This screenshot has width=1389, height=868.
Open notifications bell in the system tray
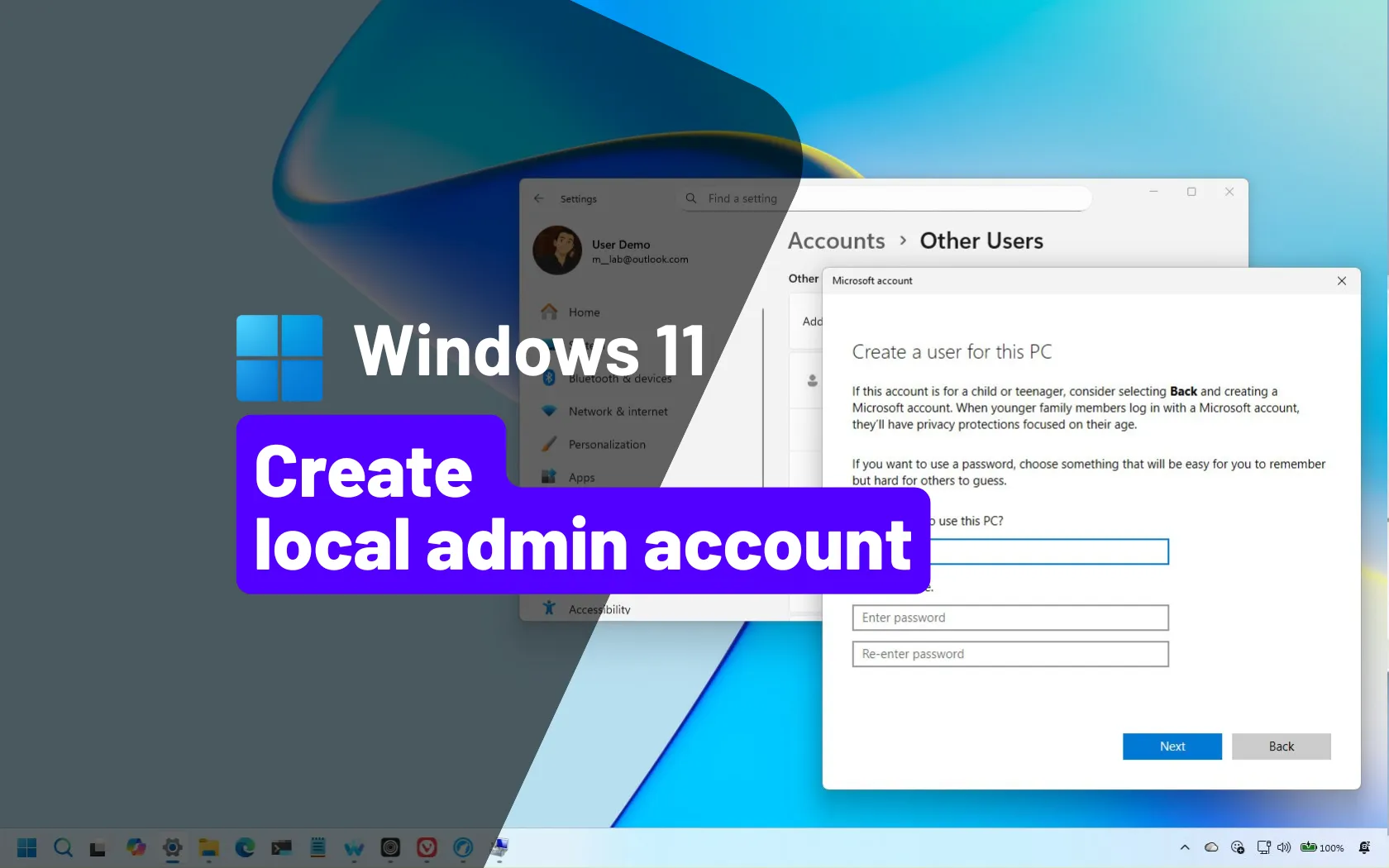(x=1364, y=847)
